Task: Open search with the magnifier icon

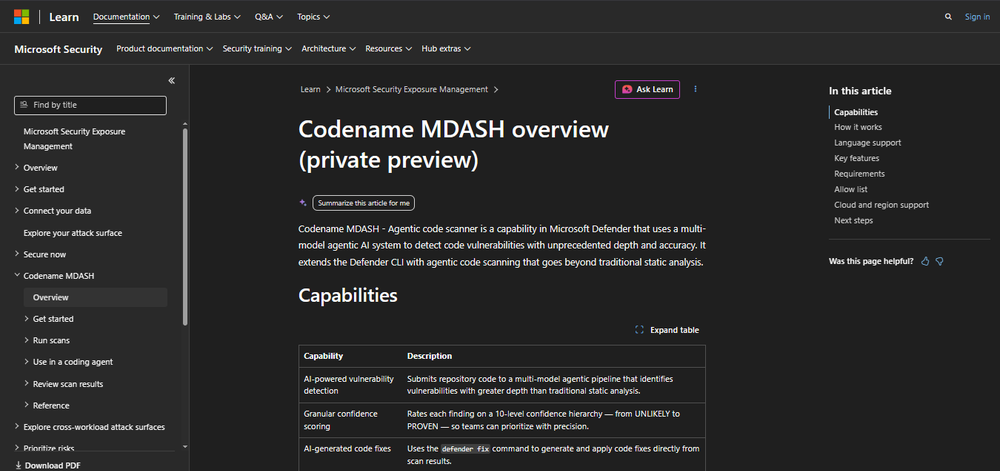Action: [x=948, y=17]
